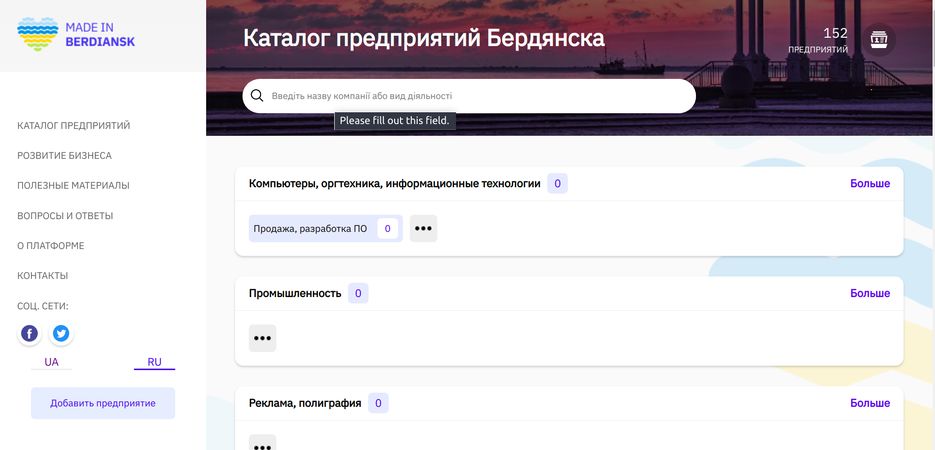Open Вопросы и ответы page
The width and height of the screenshot is (935, 450).
(x=65, y=216)
